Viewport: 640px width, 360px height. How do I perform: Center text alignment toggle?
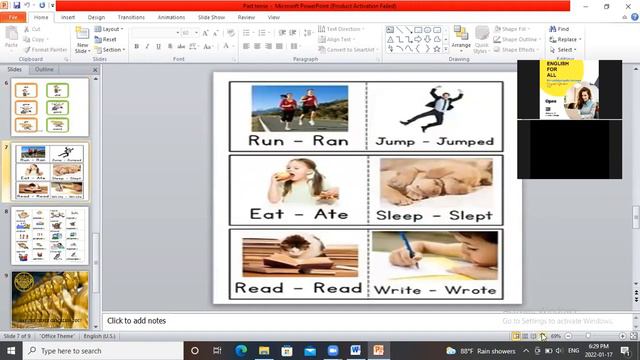pyautogui.click(x=257, y=47)
